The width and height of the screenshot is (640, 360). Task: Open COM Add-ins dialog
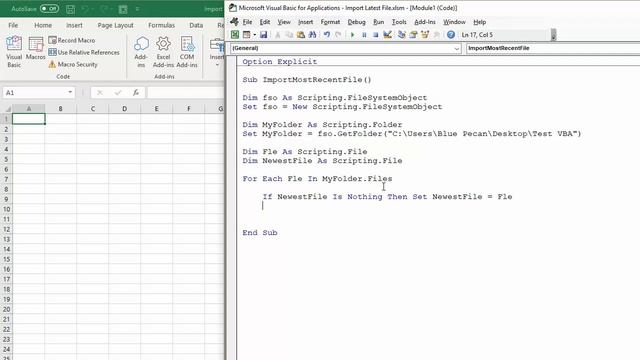pyautogui.click(x=187, y=51)
